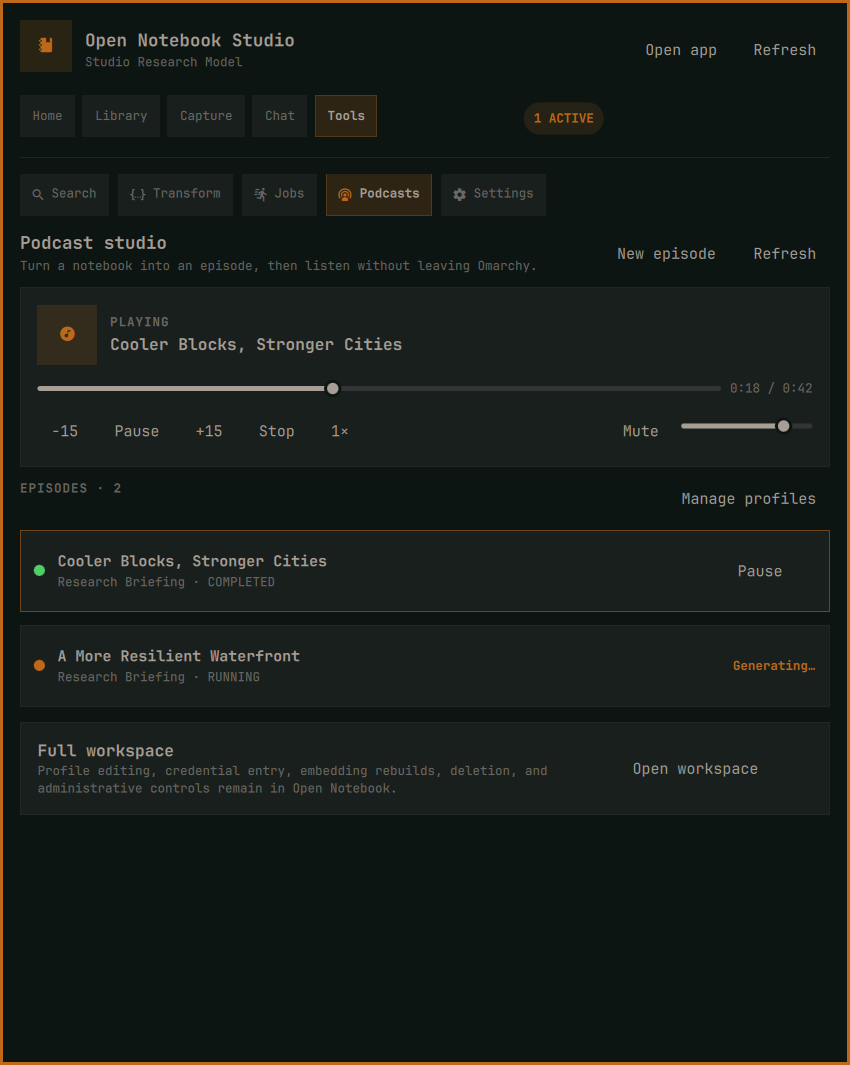
Task: Click the volume slider handle
Action: click(783, 426)
